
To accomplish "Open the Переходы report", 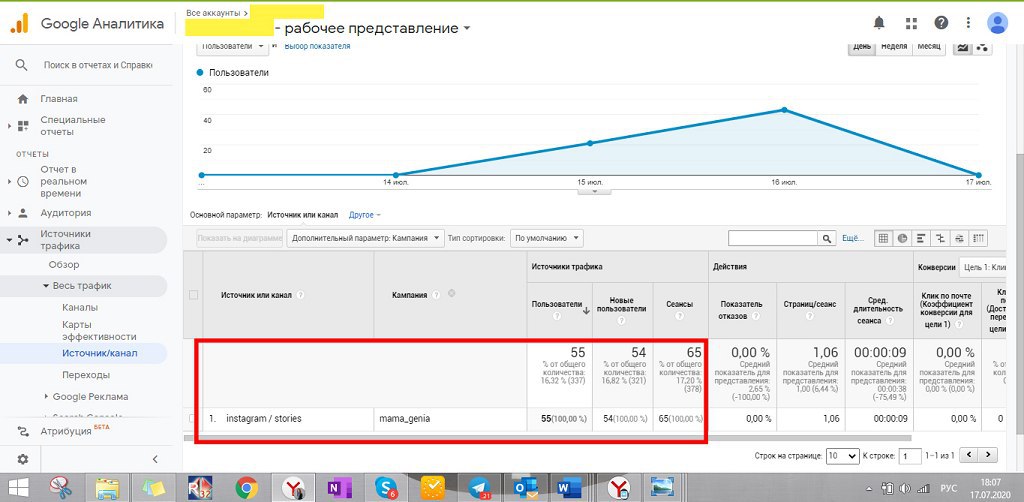I will 86,375.
